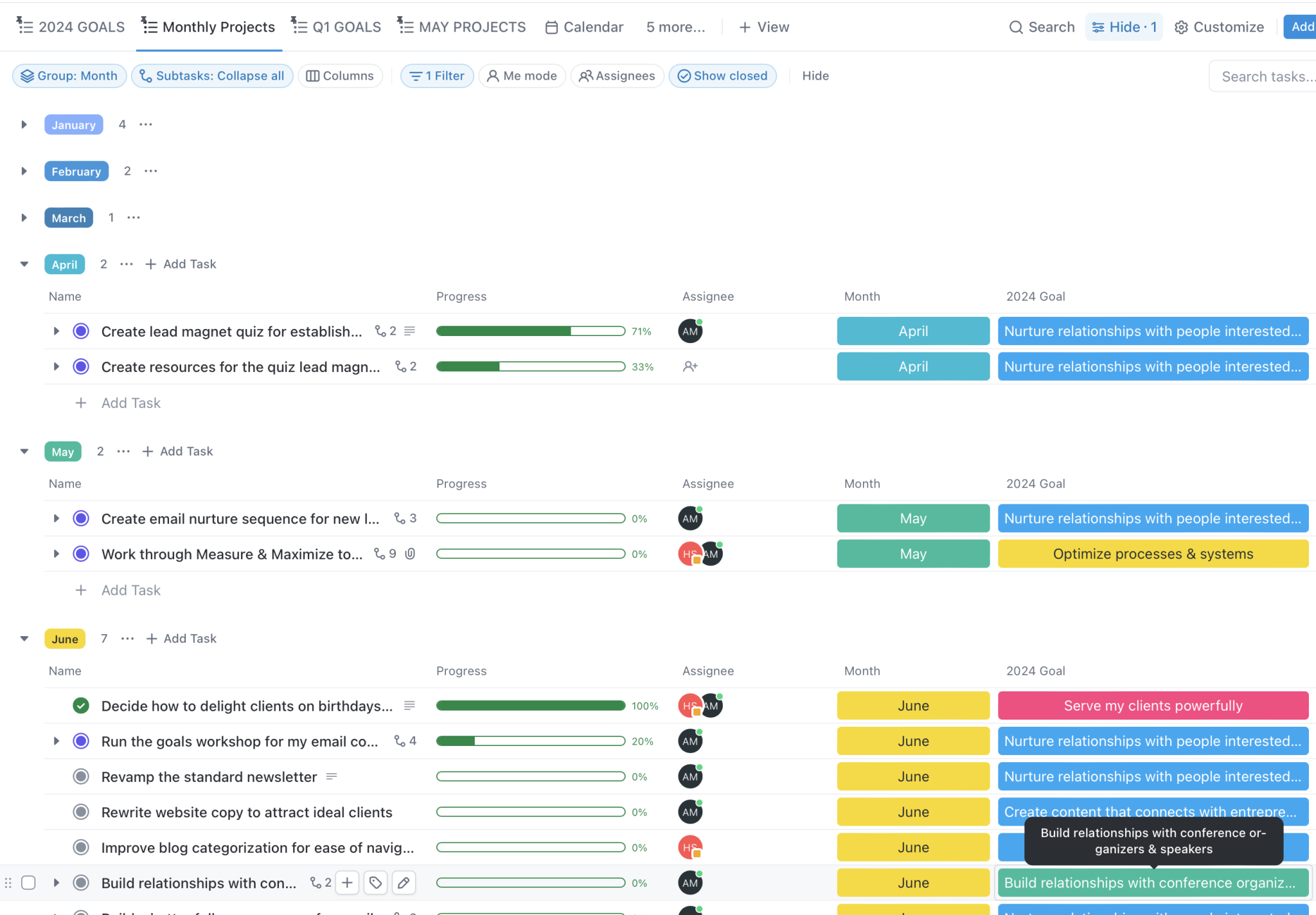1316x915 pixels.
Task: Click the attachment icon on Work through Measure task
Action: tap(410, 554)
